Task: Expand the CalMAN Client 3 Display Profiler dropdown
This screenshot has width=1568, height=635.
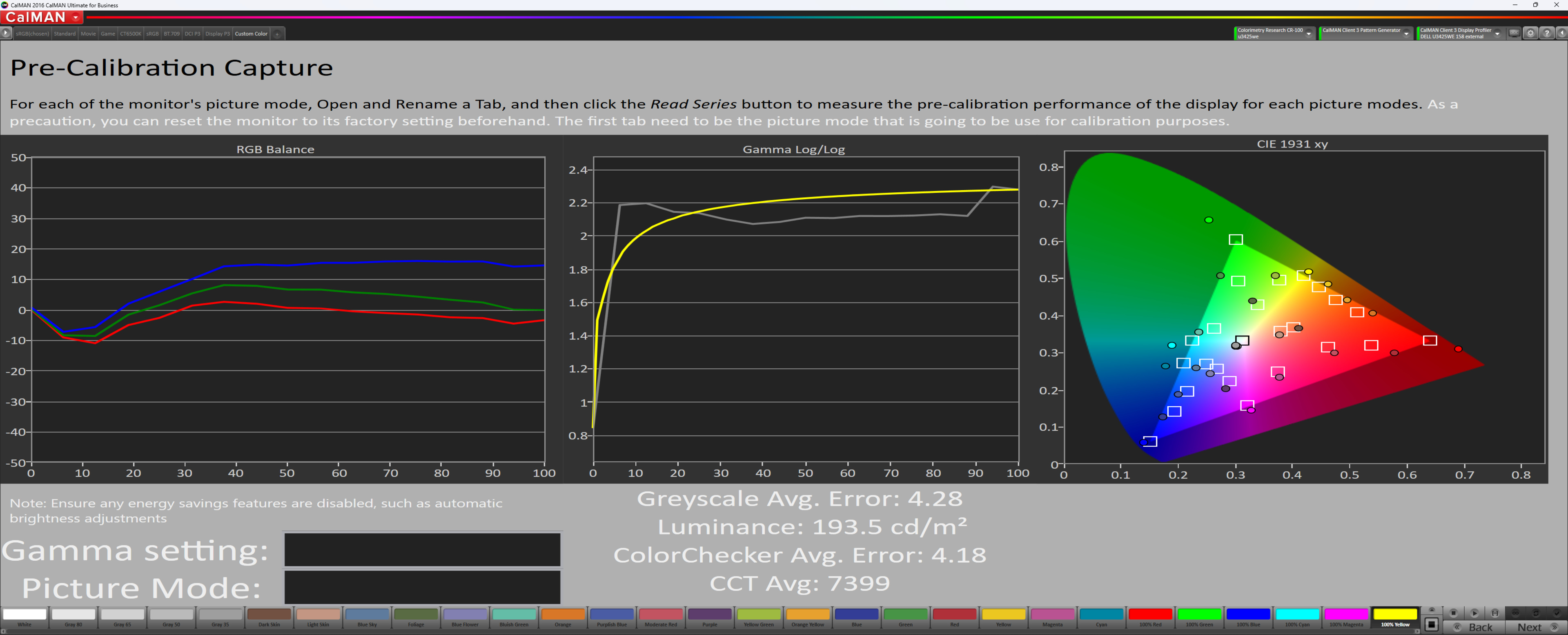Action: point(1497,33)
